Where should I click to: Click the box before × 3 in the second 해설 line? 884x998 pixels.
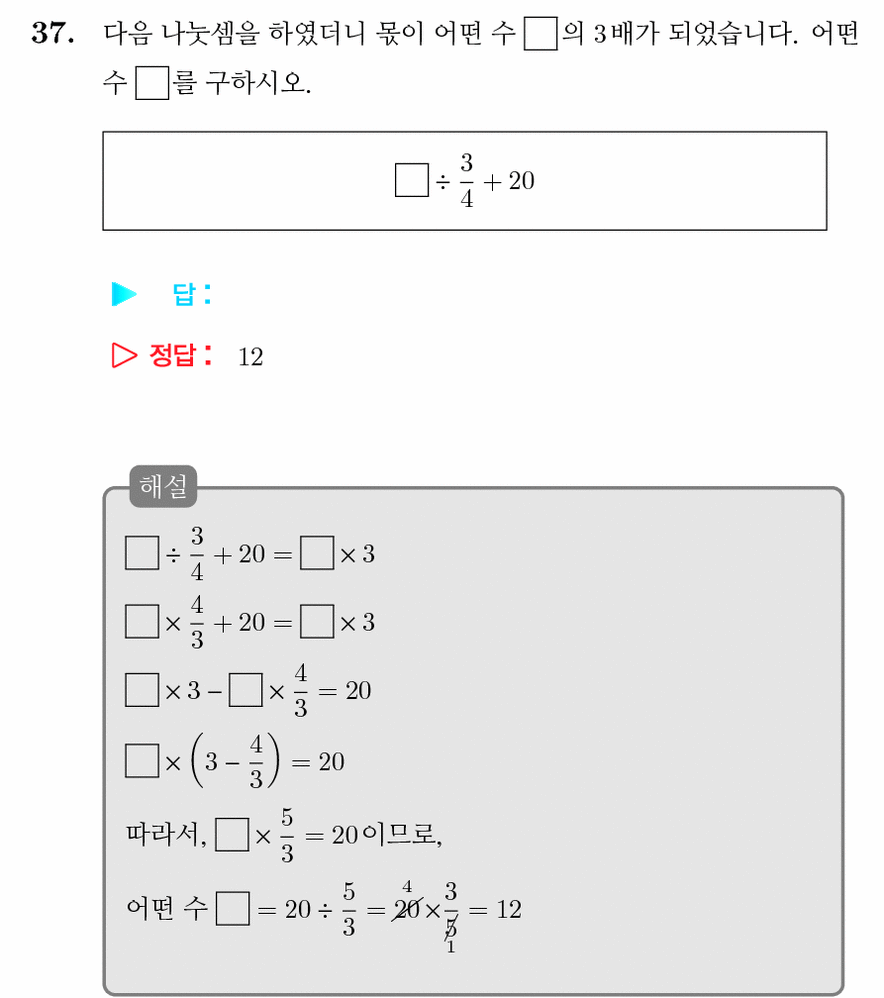[x=317, y=621]
